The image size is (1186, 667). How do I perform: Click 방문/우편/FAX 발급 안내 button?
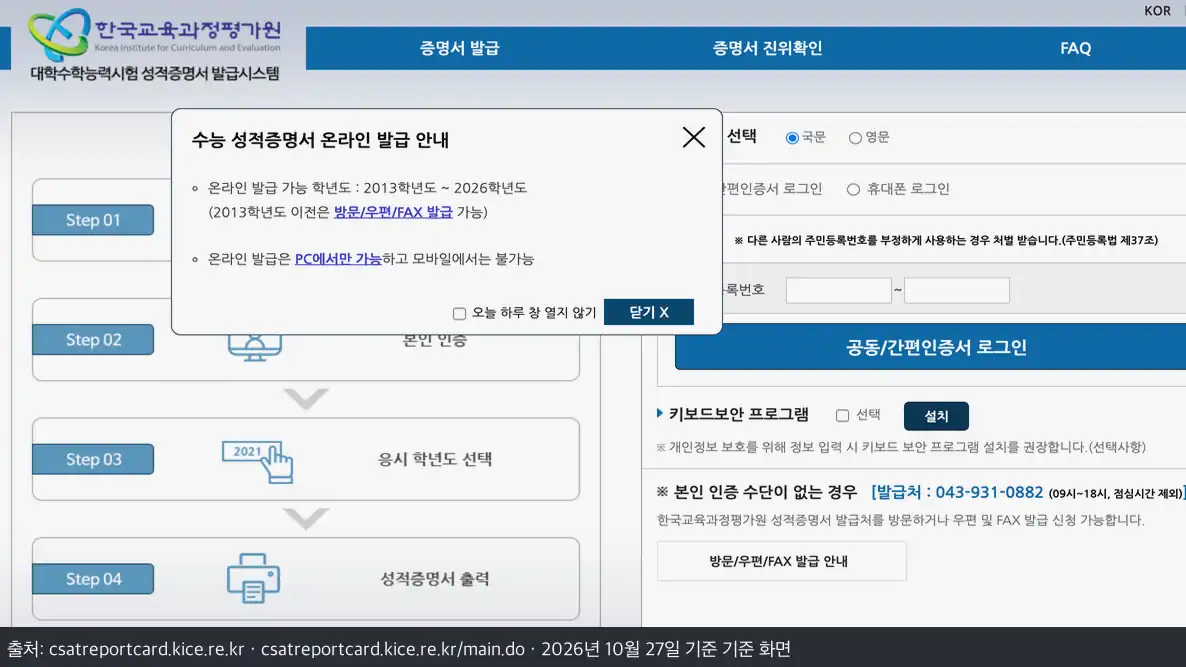pyautogui.click(x=781, y=561)
